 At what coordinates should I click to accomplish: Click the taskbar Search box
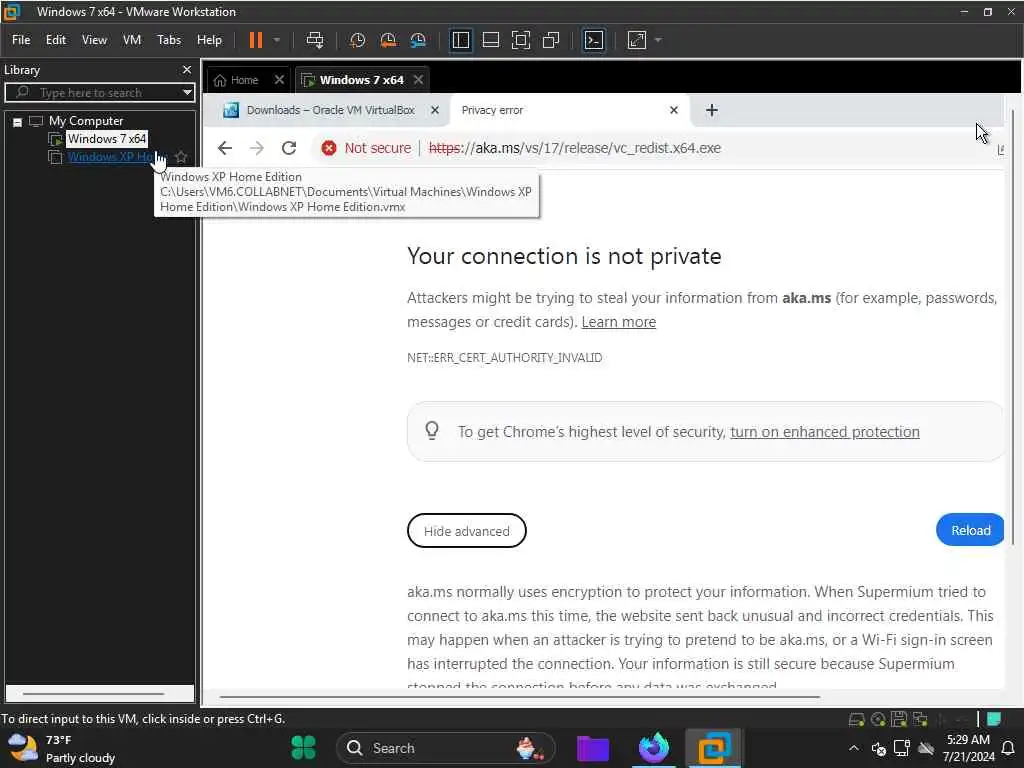(445, 748)
